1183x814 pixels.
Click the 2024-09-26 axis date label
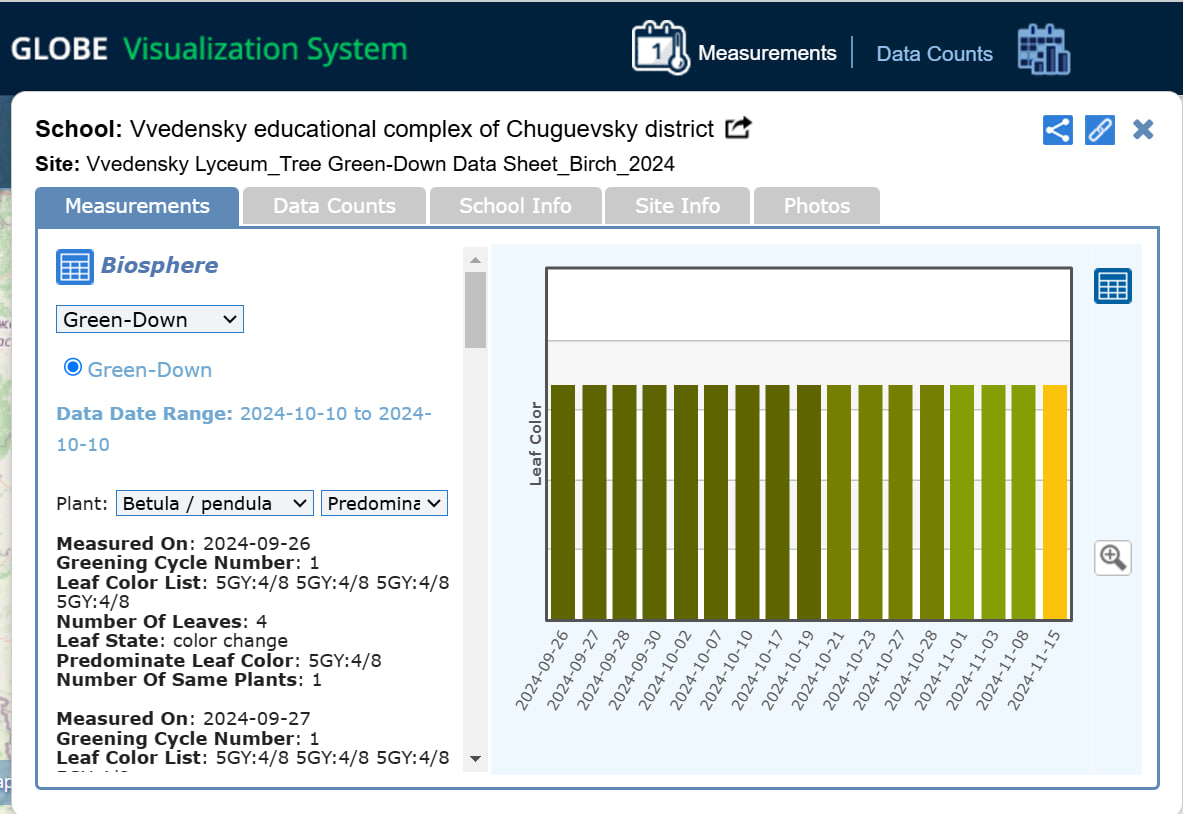pyautogui.click(x=542, y=670)
